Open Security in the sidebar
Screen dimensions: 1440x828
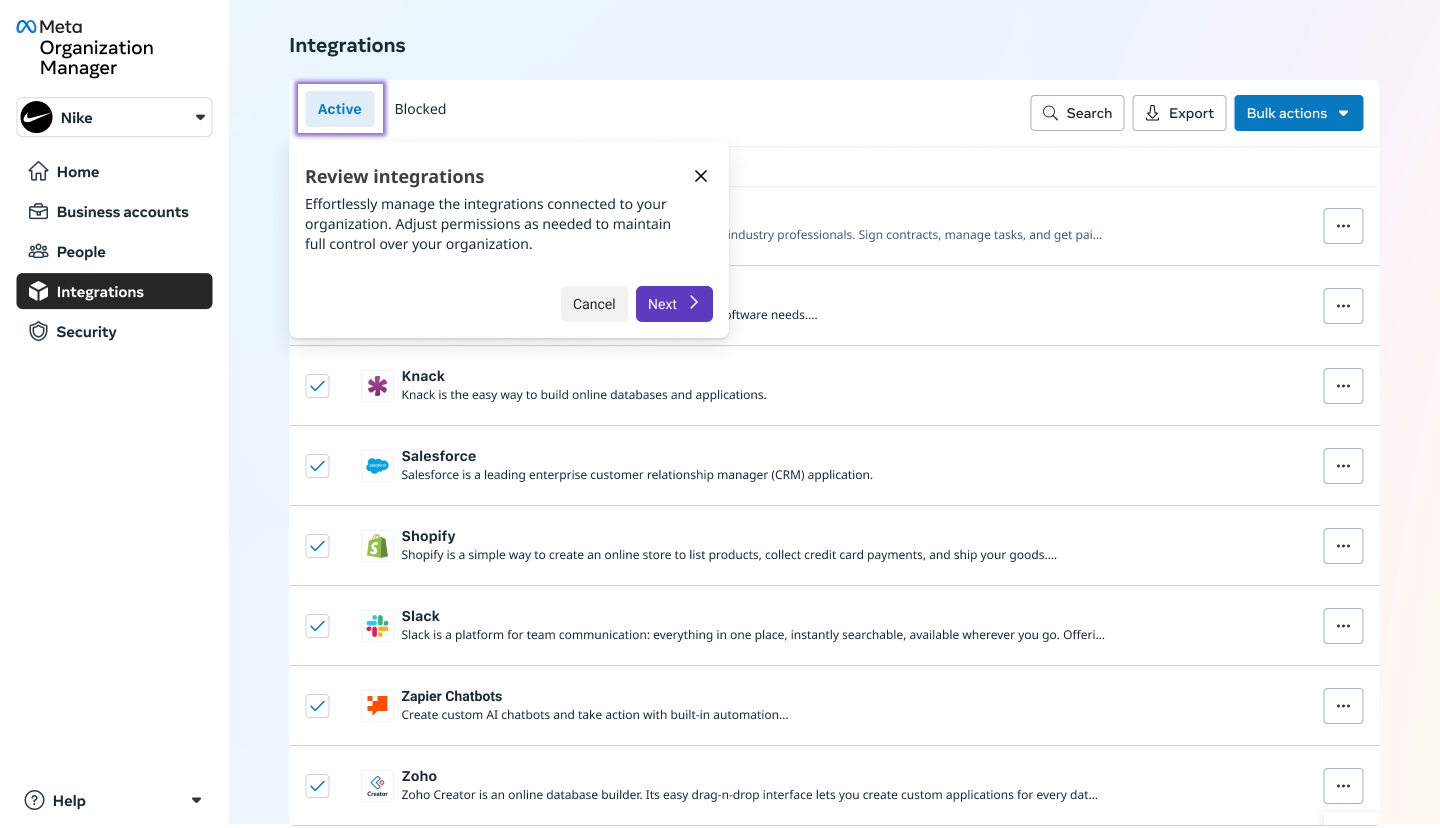click(x=86, y=332)
